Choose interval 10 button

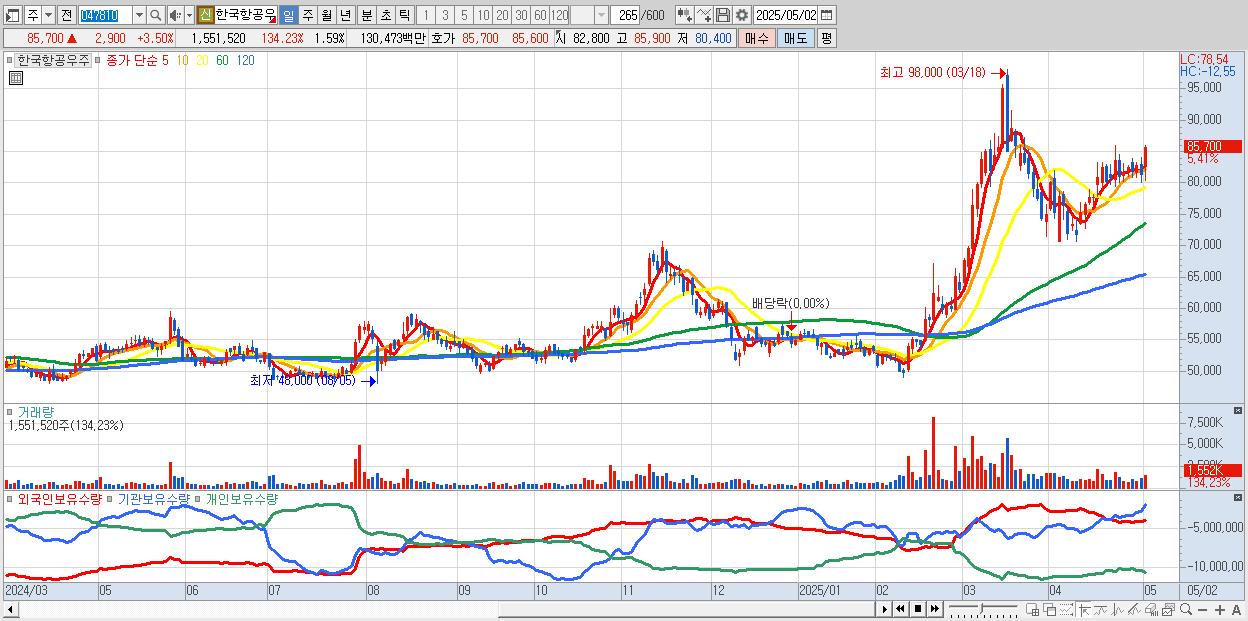(483, 16)
